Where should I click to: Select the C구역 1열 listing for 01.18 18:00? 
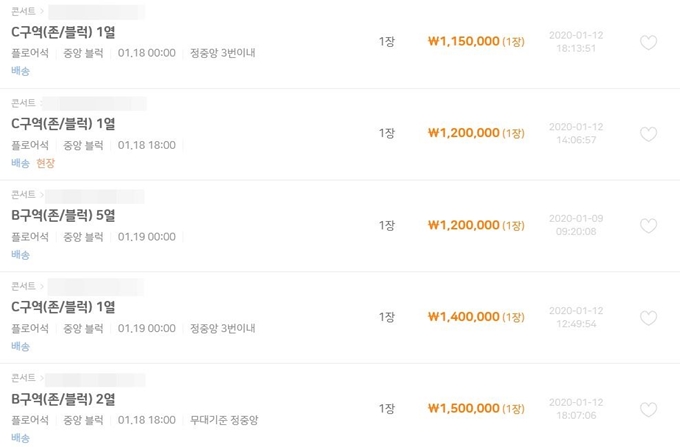coord(63,124)
